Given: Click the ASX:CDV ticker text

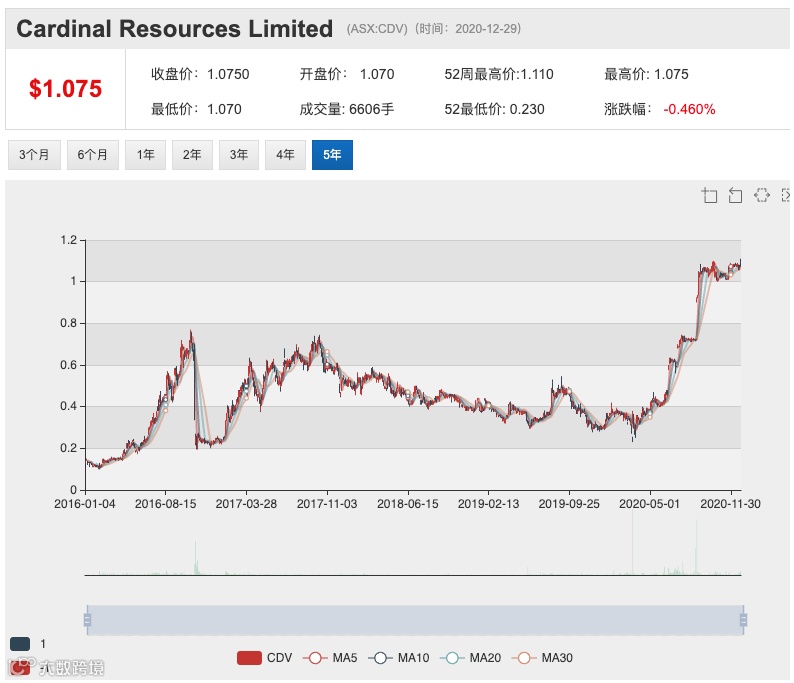Looking at the screenshot, I should click(x=377, y=28).
